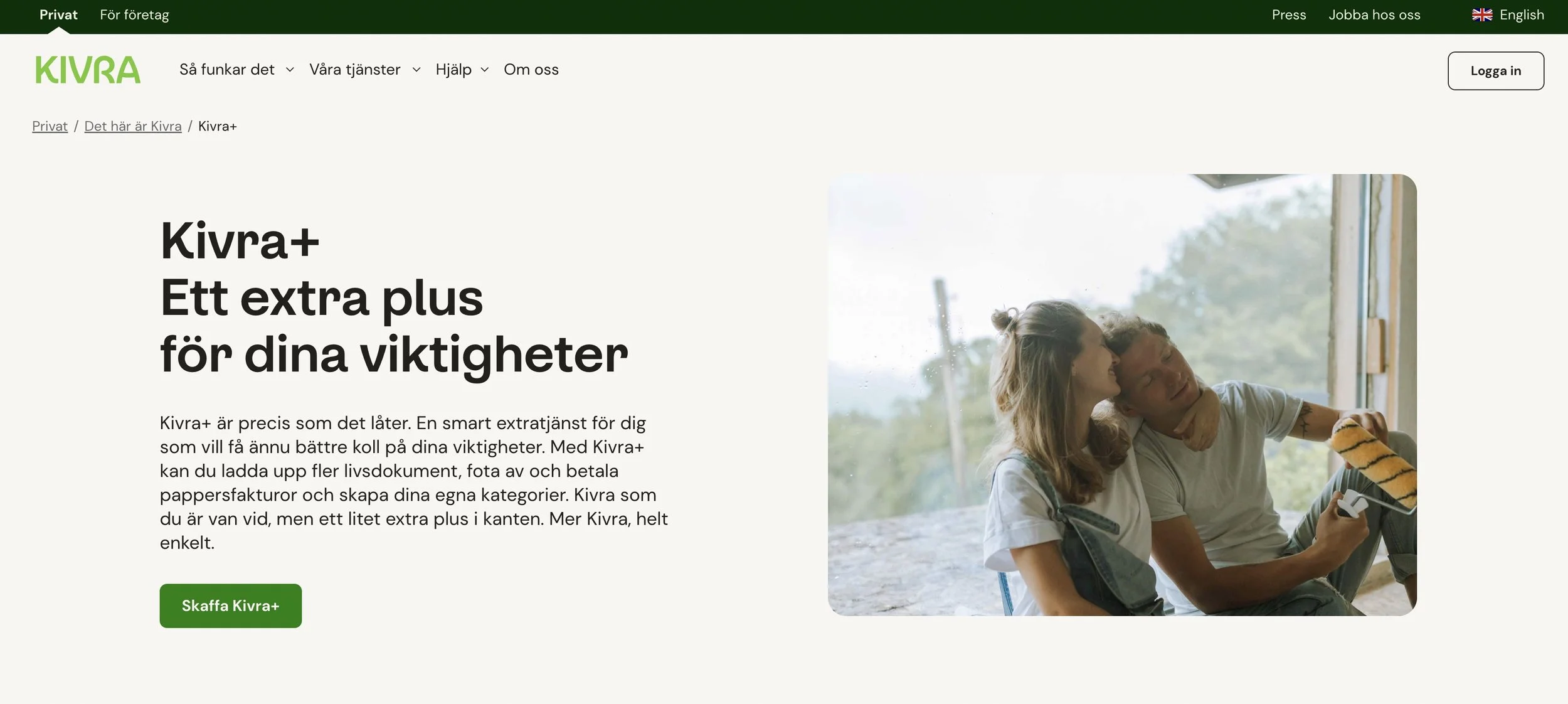
Task: Expand the Så funkar det chevron
Action: (x=290, y=70)
